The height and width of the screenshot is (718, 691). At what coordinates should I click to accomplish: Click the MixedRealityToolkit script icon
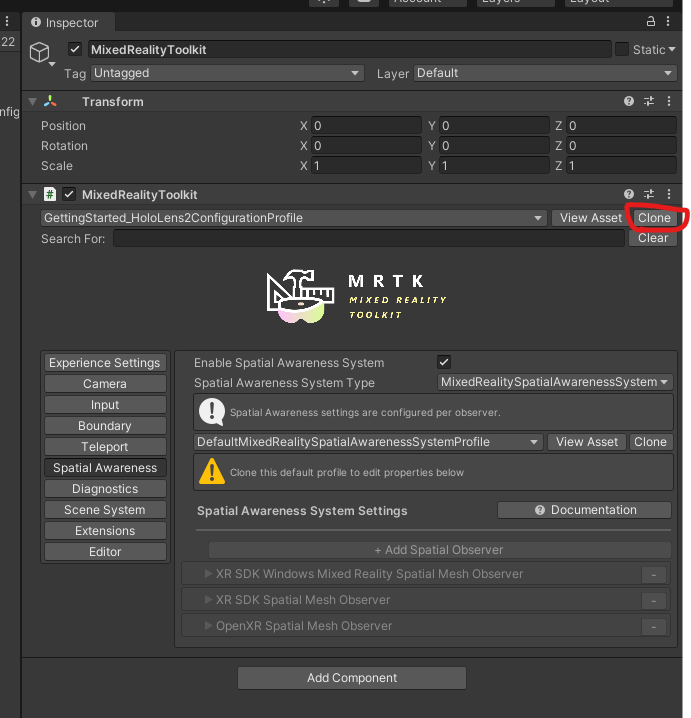coord(49,194)
